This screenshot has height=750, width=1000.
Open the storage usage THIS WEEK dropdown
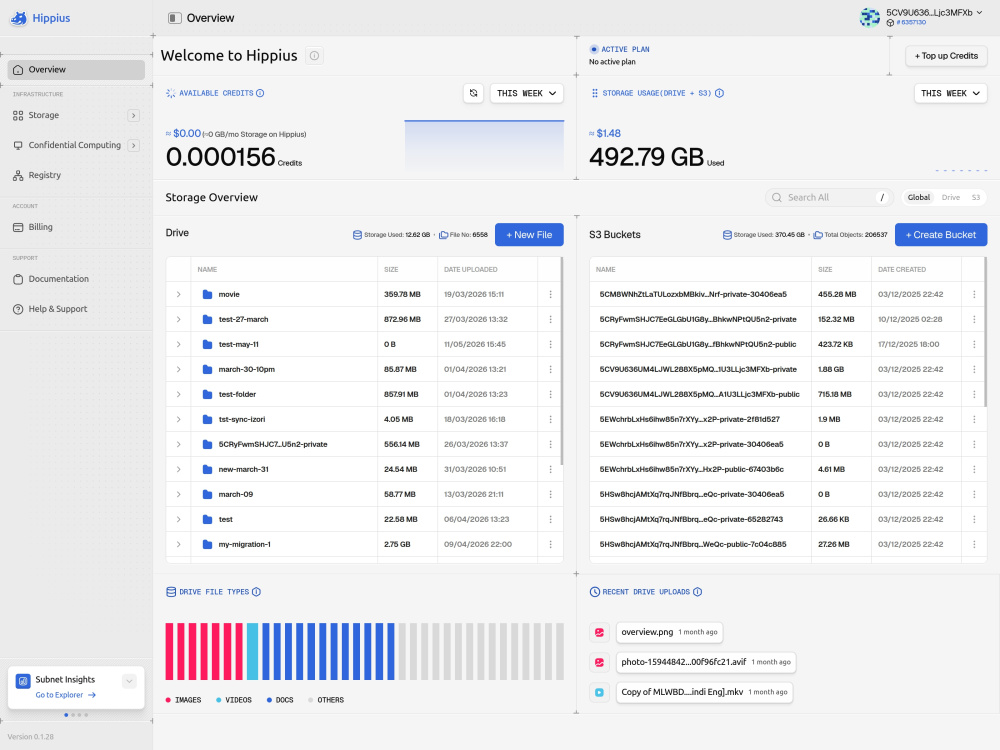pos(950,93)
